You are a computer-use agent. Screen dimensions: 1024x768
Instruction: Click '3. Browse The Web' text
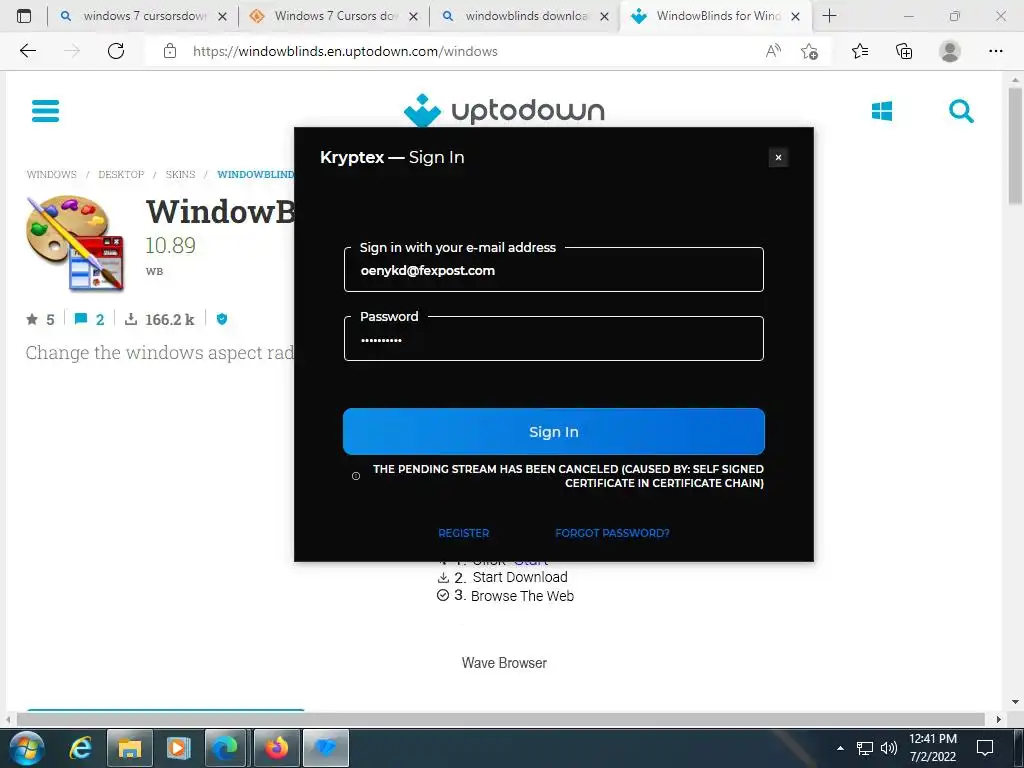pos(514,596)
